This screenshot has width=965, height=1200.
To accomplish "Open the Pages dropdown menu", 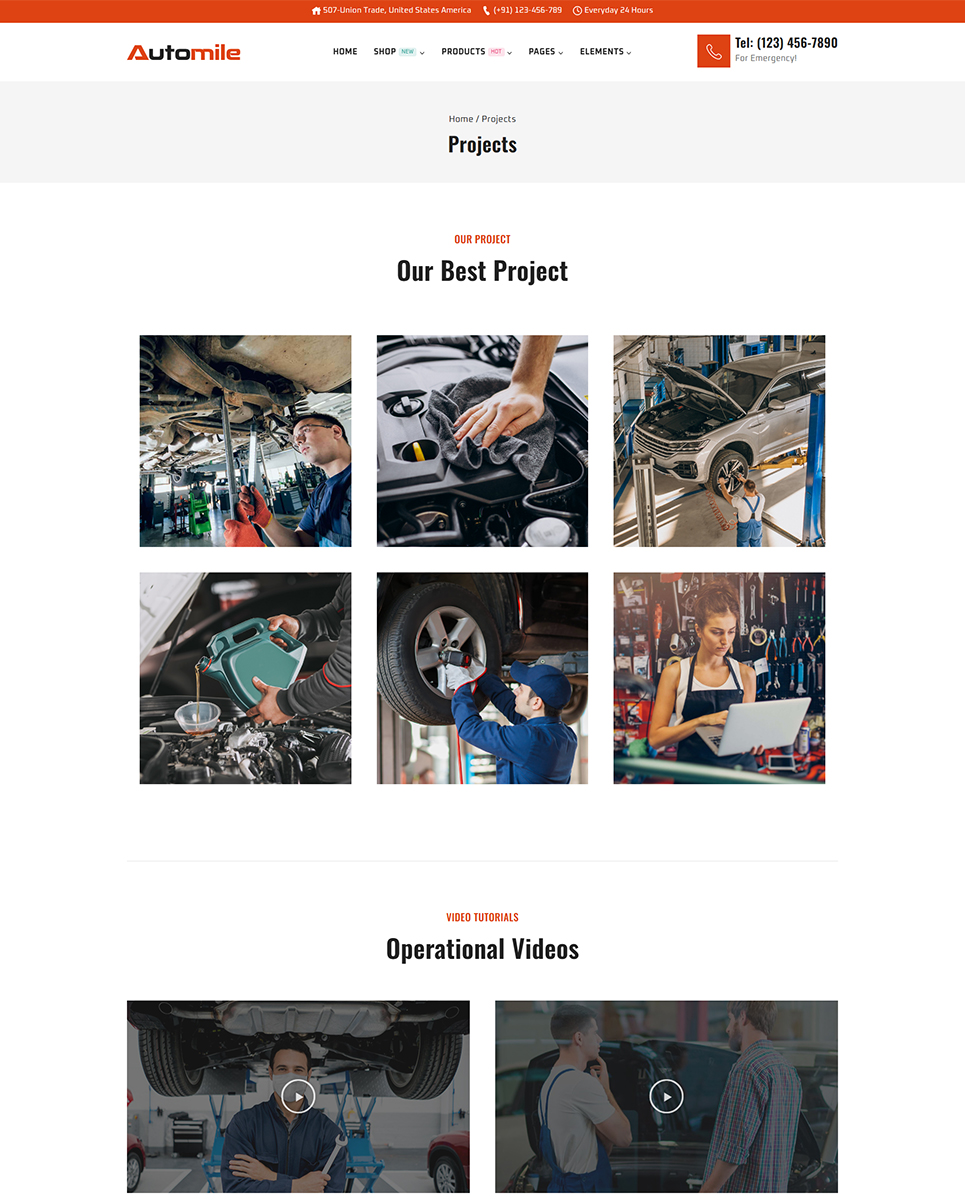I will tap(546, 52).
